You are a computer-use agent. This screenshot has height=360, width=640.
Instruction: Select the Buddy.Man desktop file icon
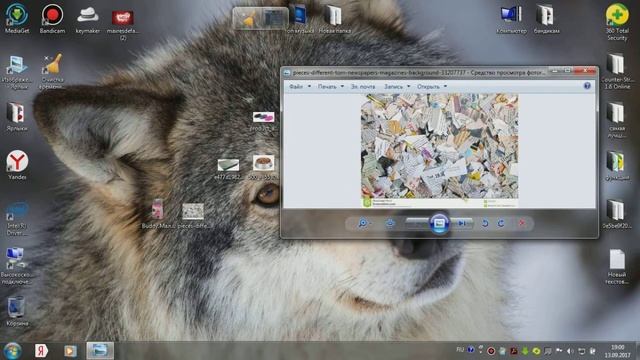tap(158, 214)
